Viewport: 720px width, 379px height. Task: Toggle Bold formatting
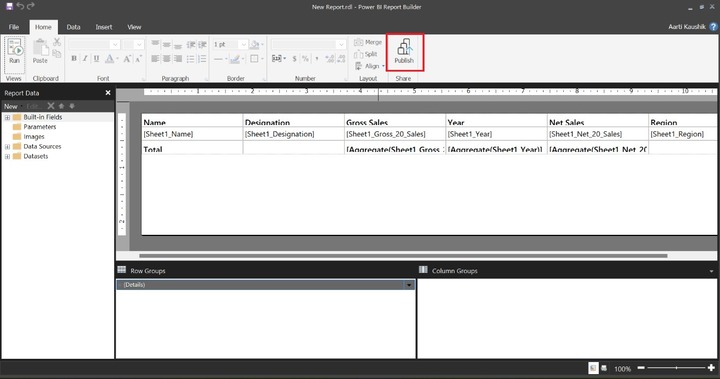coord(74,59)
